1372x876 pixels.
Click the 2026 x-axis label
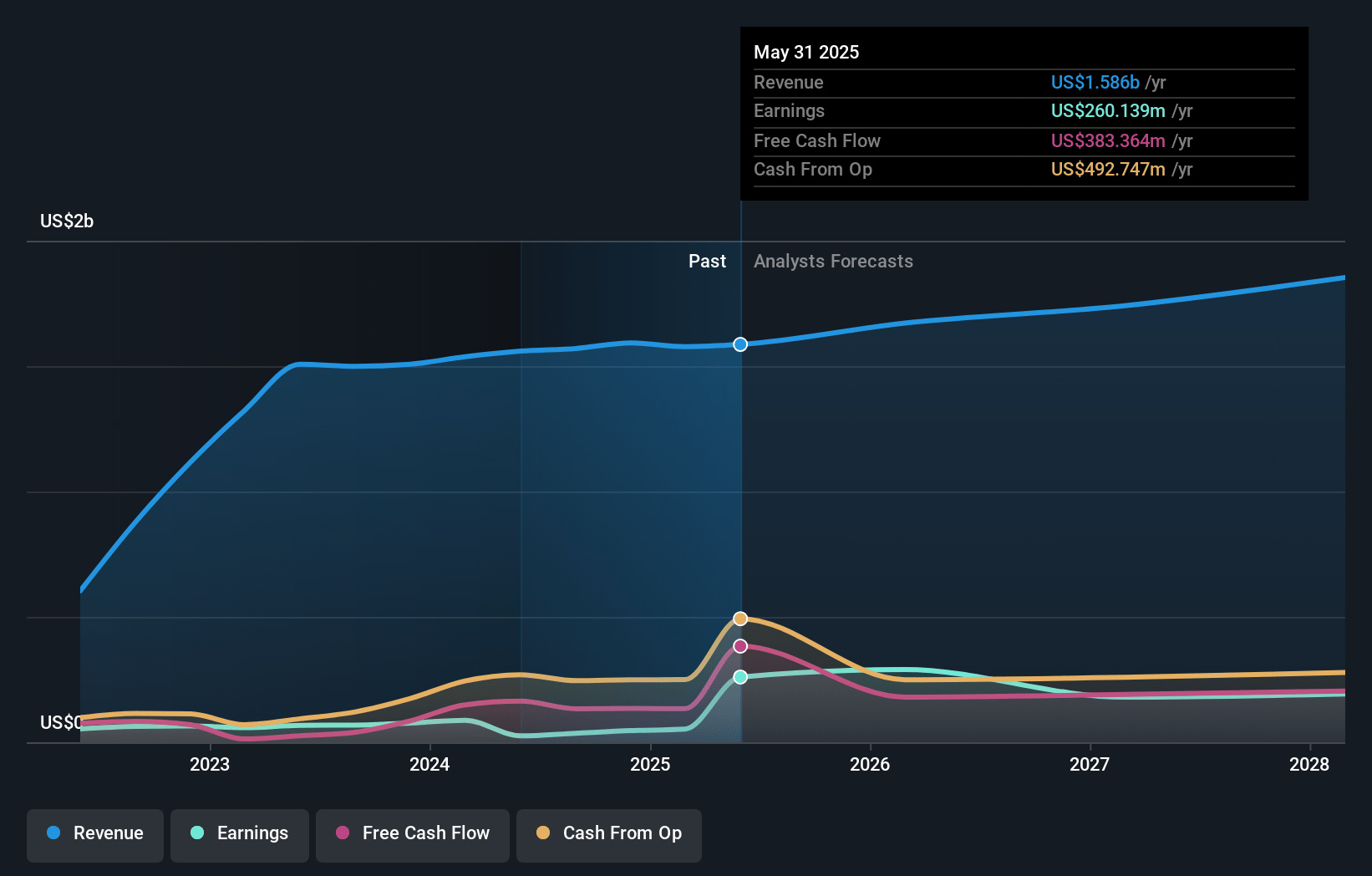[x=870, y=764]
